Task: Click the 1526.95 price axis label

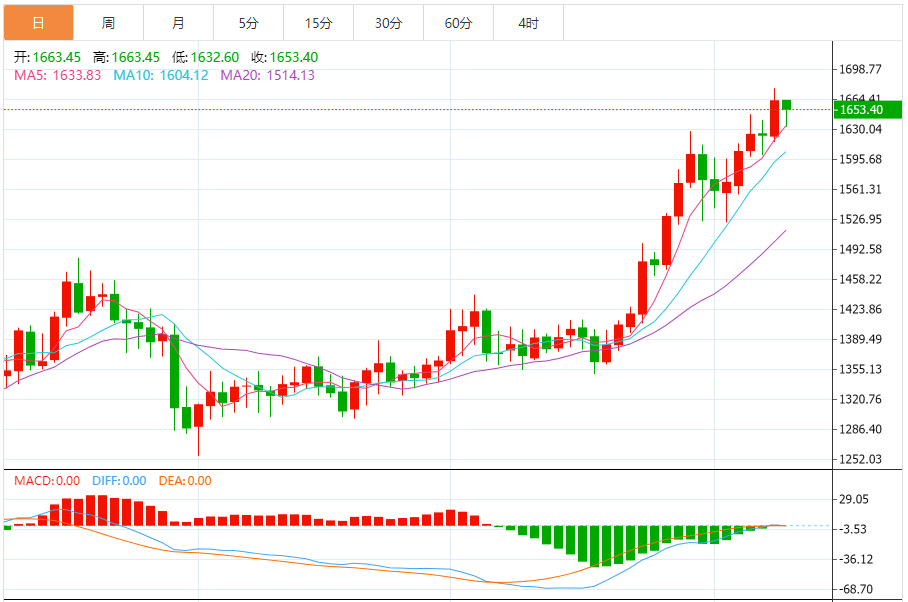Action: (861, 219)
